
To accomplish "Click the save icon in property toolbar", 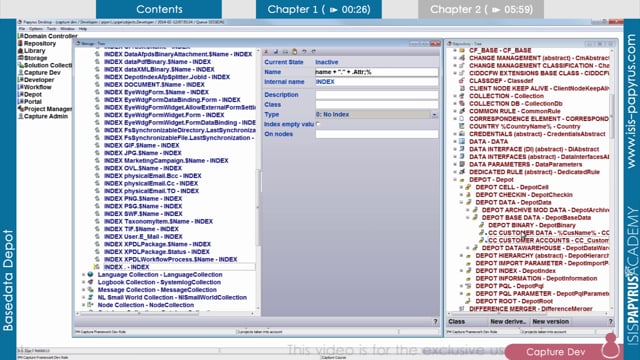I will (x=276, y=52).
